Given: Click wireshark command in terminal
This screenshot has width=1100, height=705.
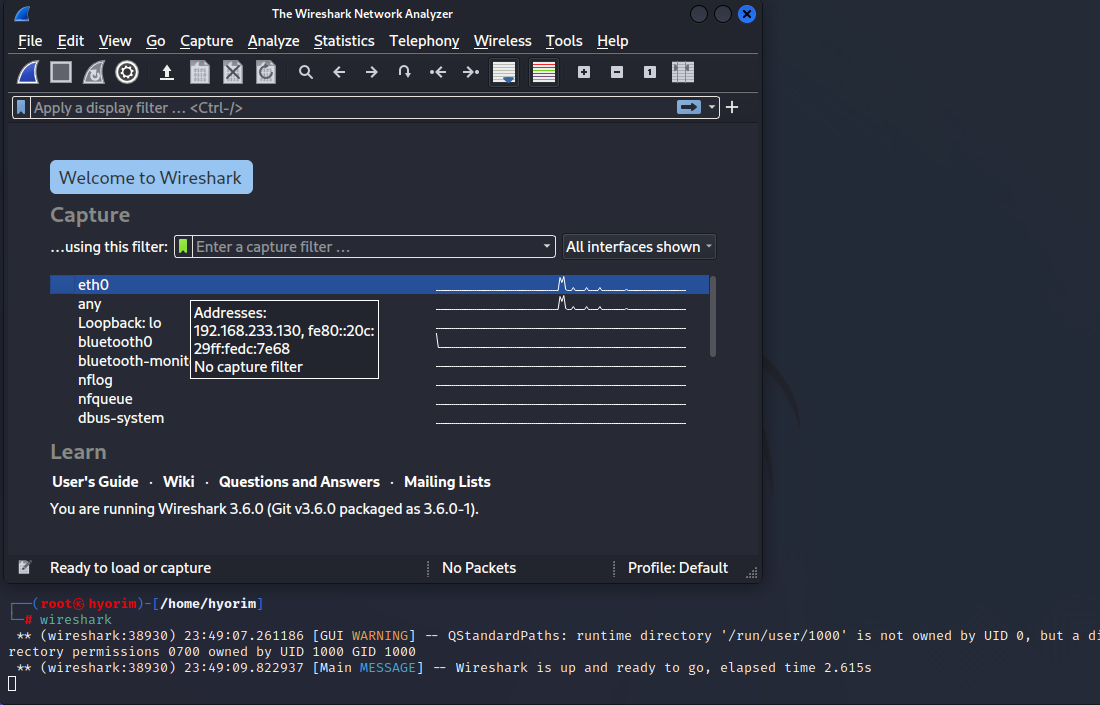Looking at the screenshot, I should pos(76,619).
